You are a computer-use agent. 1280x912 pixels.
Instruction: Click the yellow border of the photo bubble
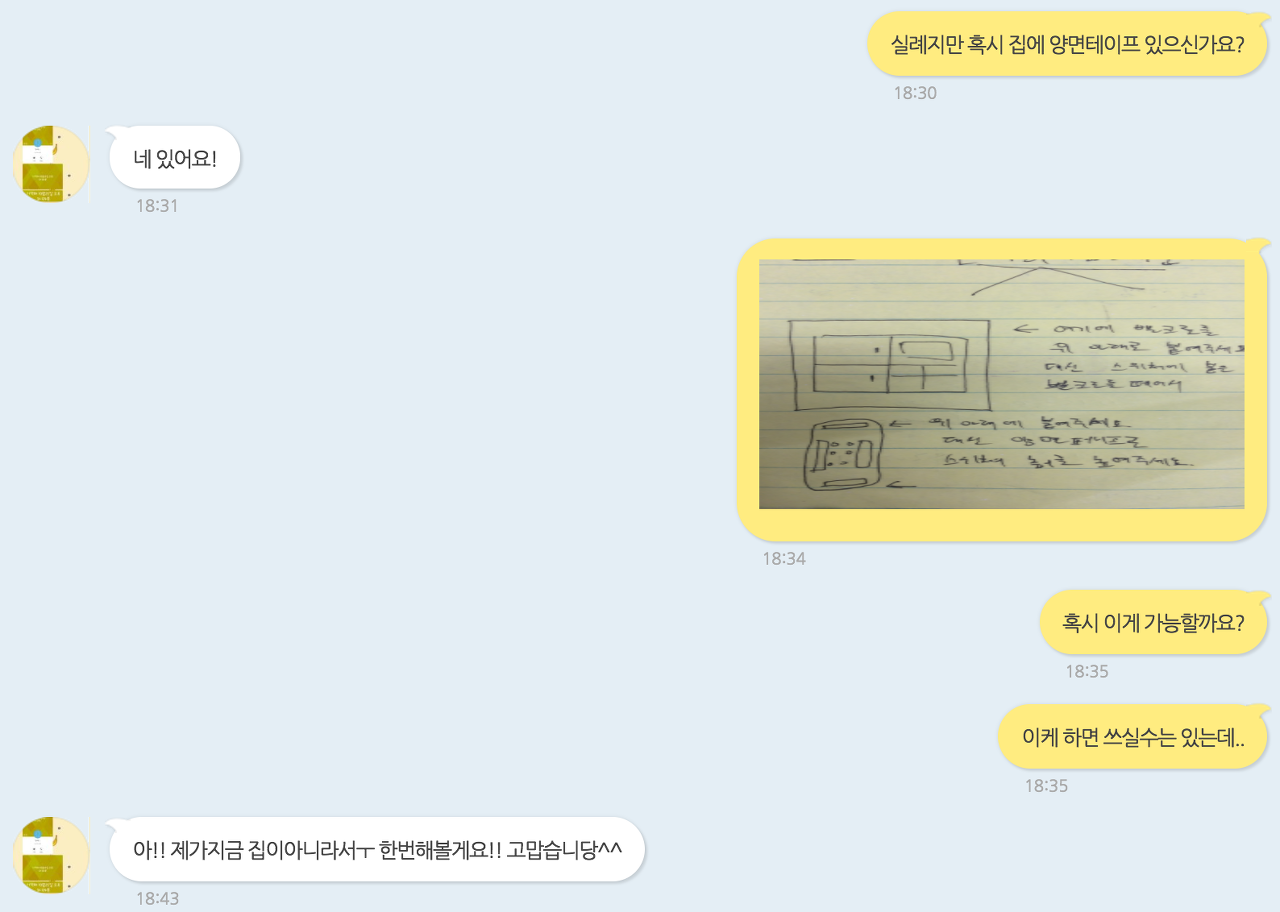pyautogui.click(x=748, y=390)
